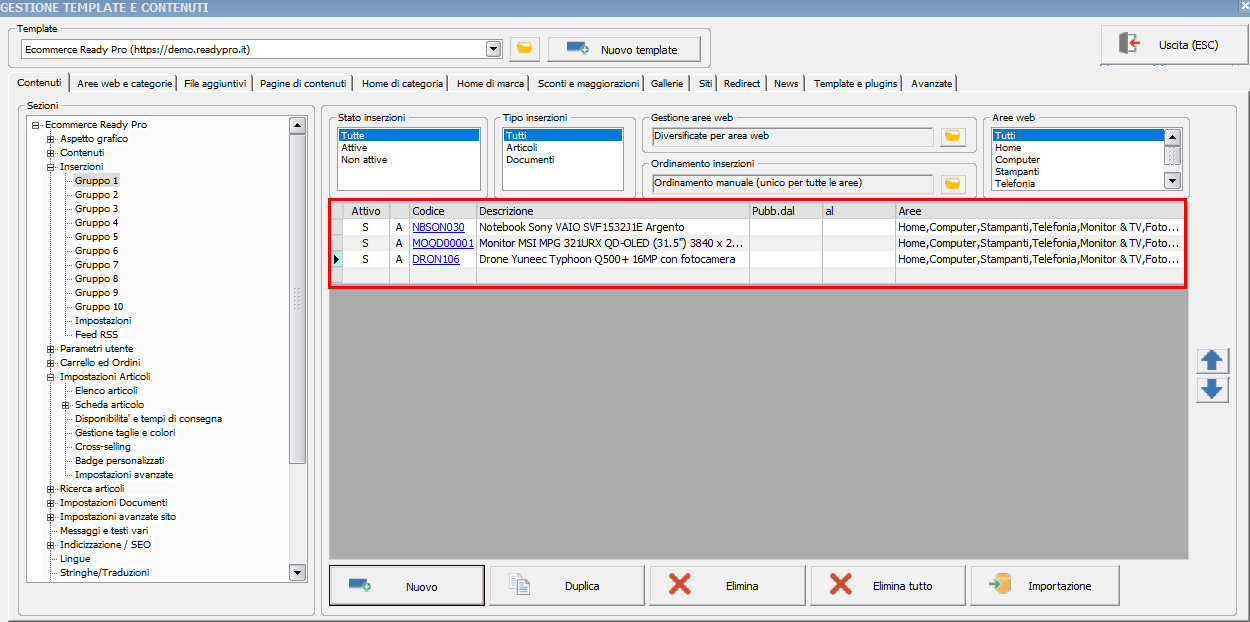1250x622 pixels.
Task: Select Gruppo 2 in tree
Action: point(96,195)
